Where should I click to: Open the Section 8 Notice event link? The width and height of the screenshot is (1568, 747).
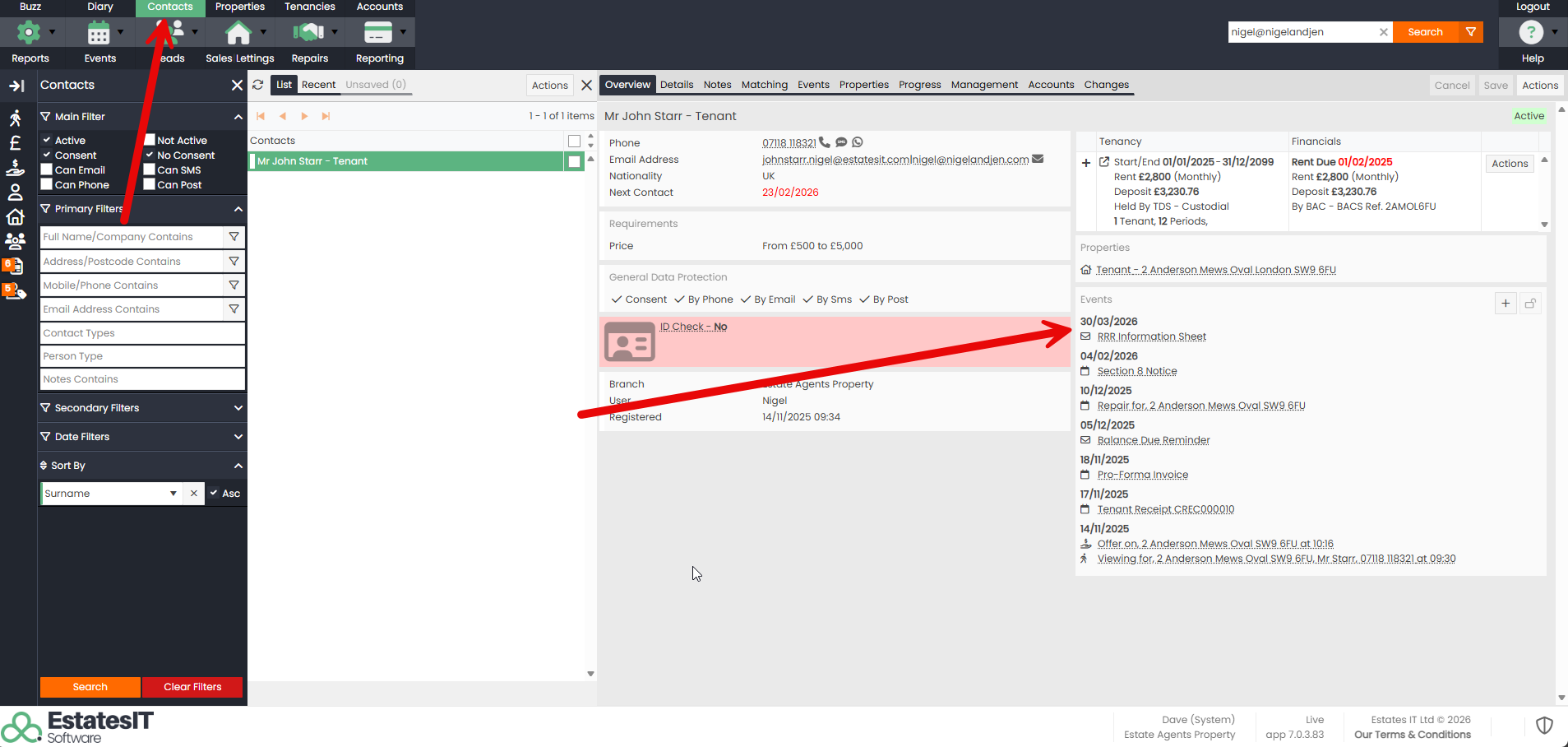1136,371
